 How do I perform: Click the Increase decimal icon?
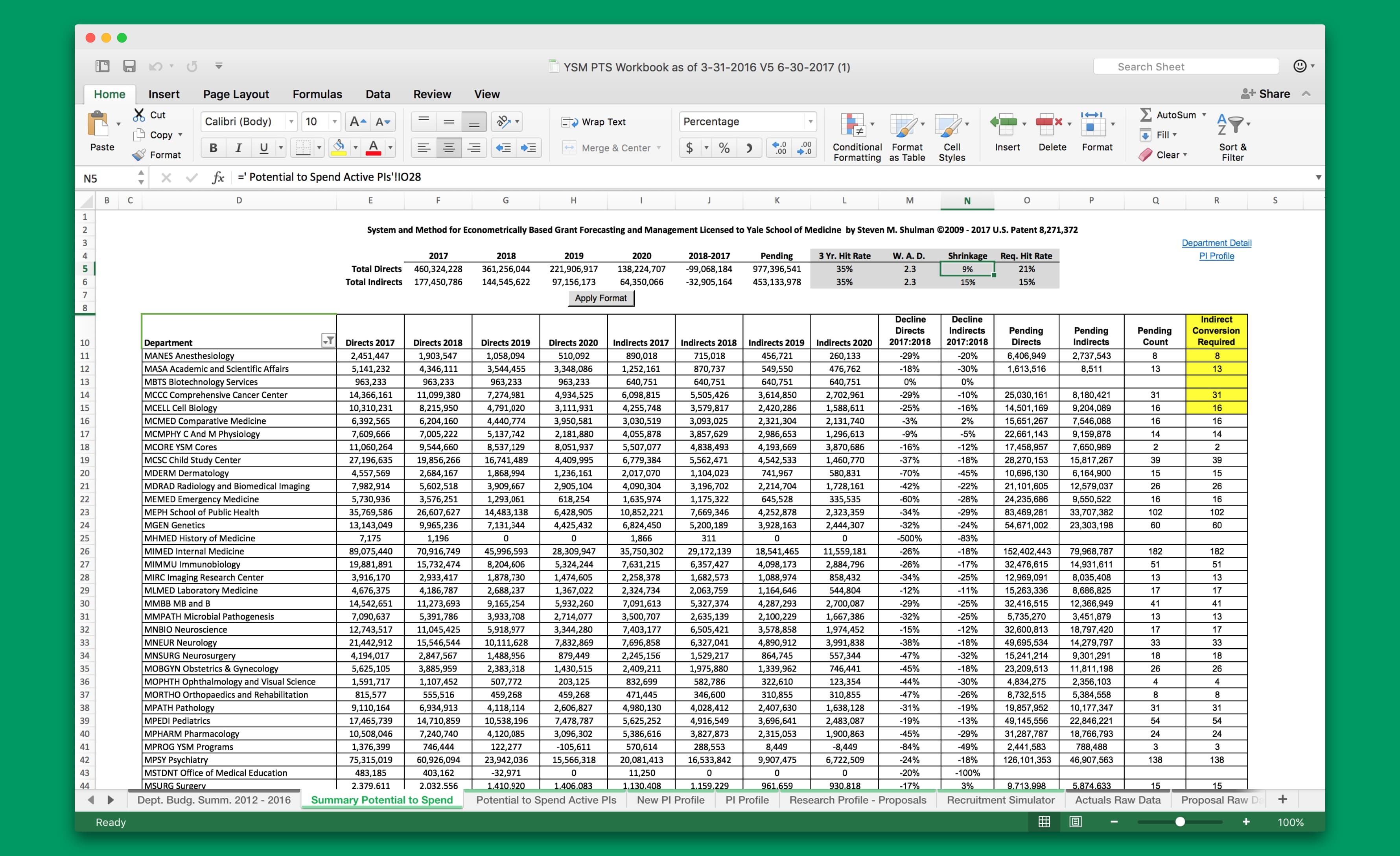[779, 148]
